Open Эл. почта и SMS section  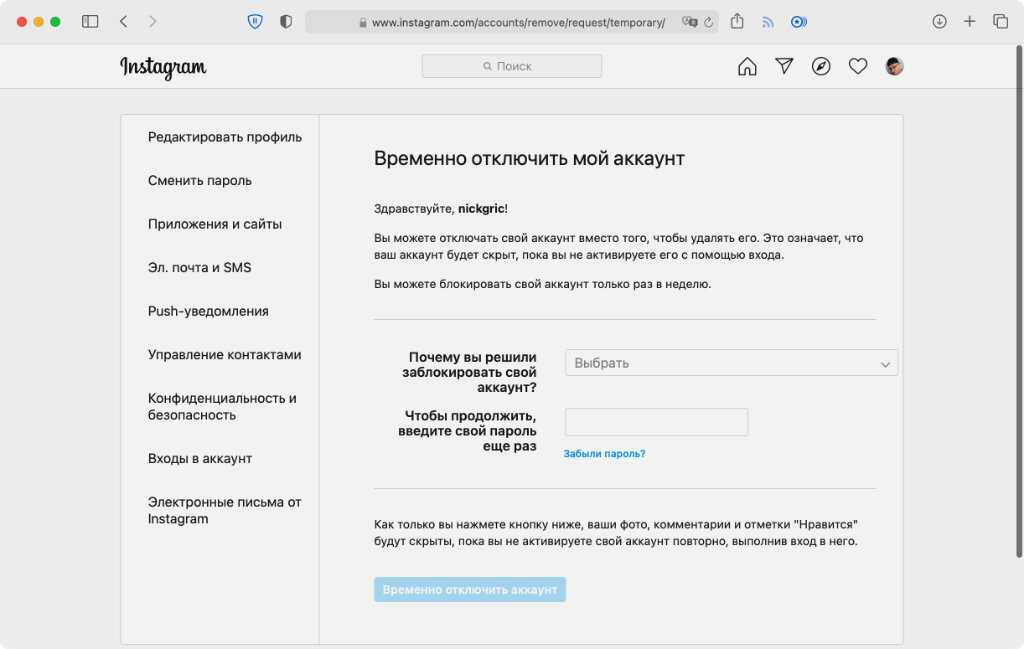(199, 268)
